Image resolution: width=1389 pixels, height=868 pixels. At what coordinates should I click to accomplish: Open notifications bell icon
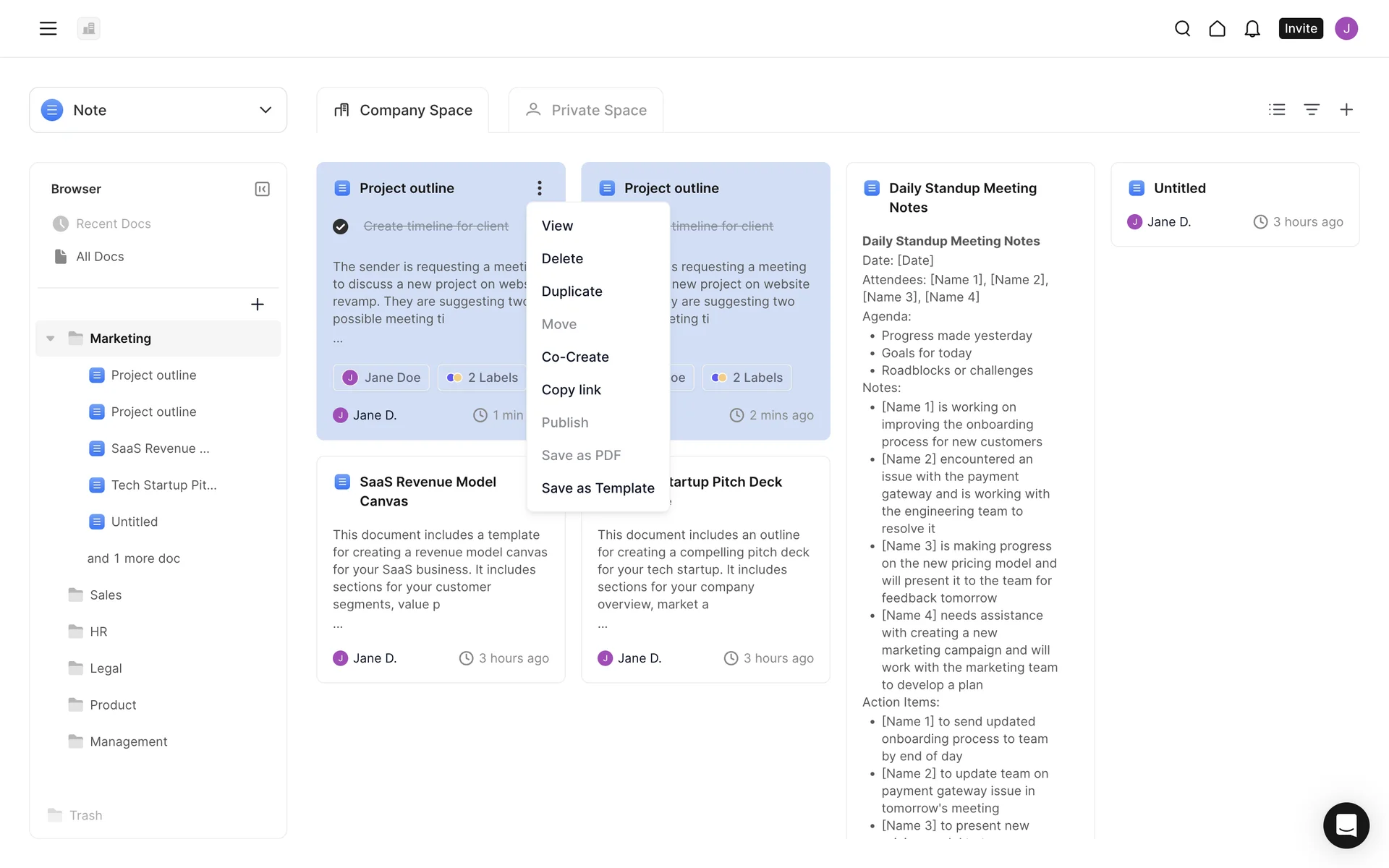[1252, 28]
